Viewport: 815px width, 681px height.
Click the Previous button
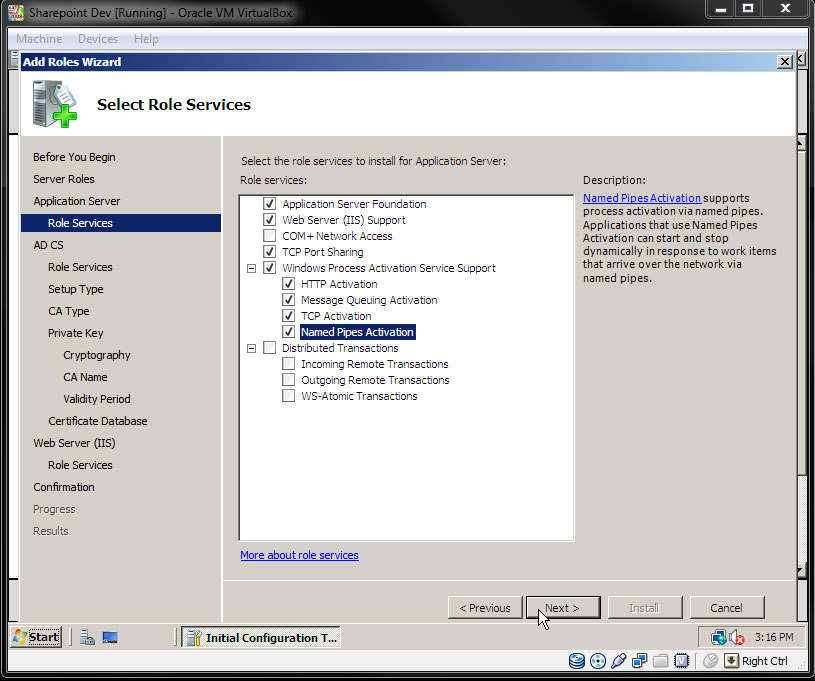[485, 608]
